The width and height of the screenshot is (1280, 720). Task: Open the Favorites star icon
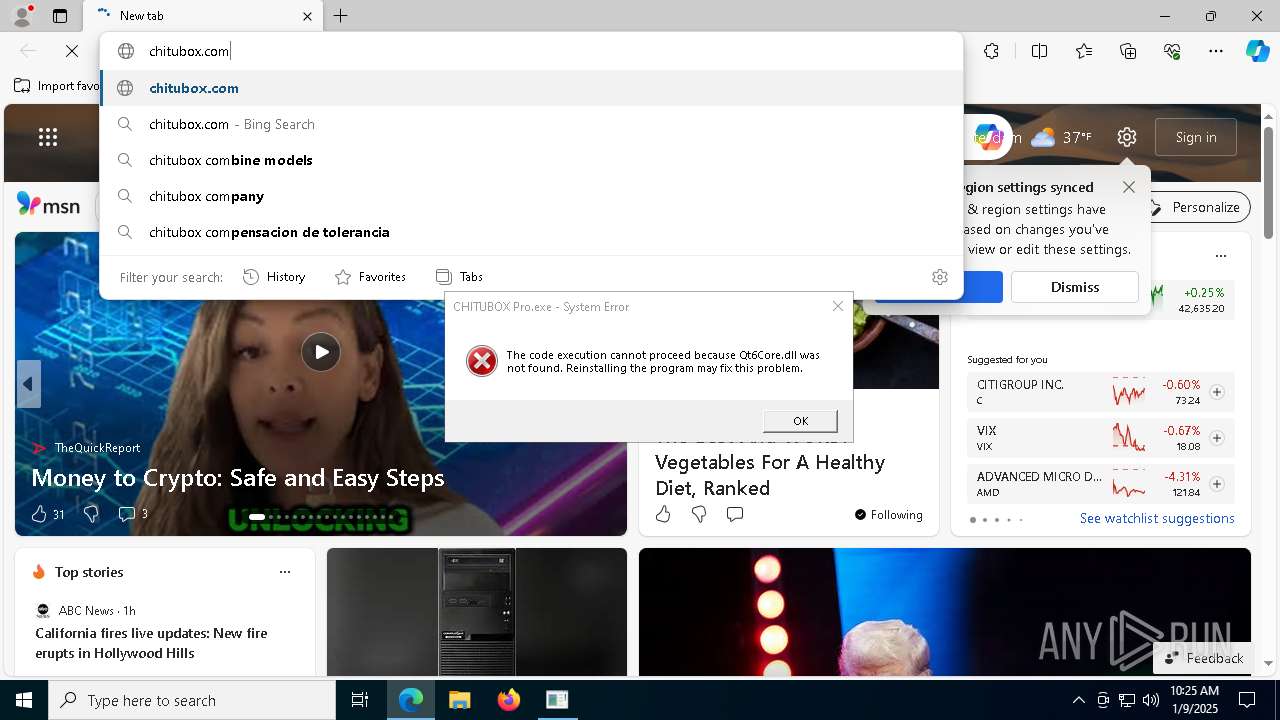[x=1084, y=51]
